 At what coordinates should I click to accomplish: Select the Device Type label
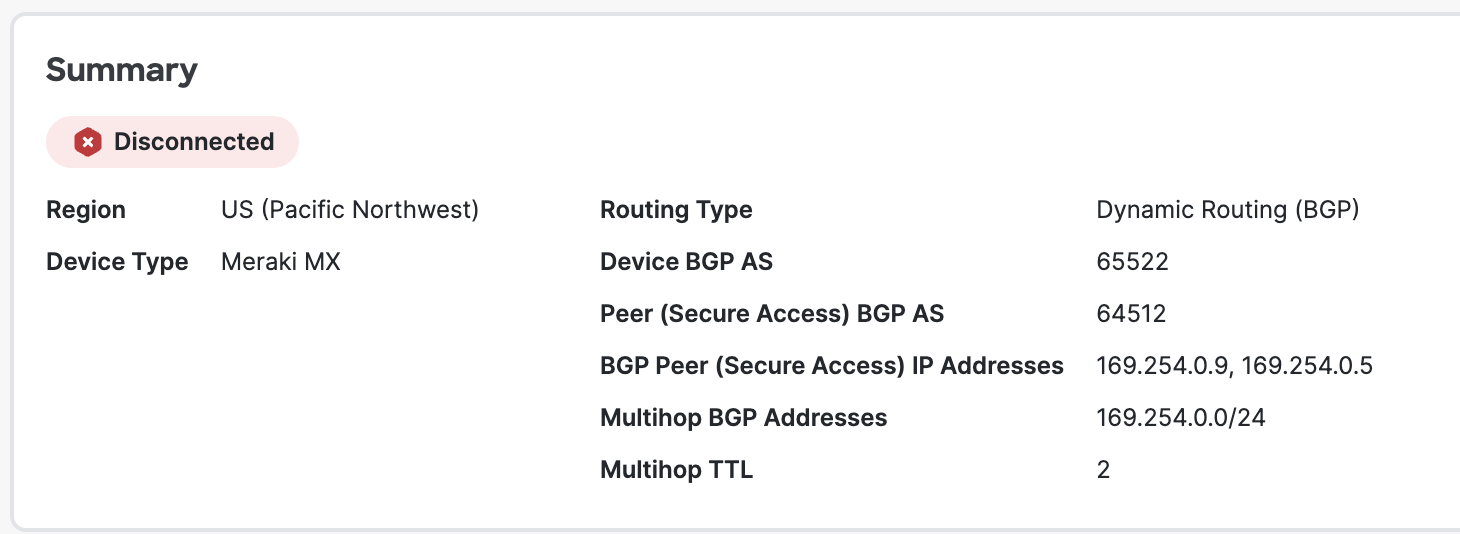coord(117,262)
